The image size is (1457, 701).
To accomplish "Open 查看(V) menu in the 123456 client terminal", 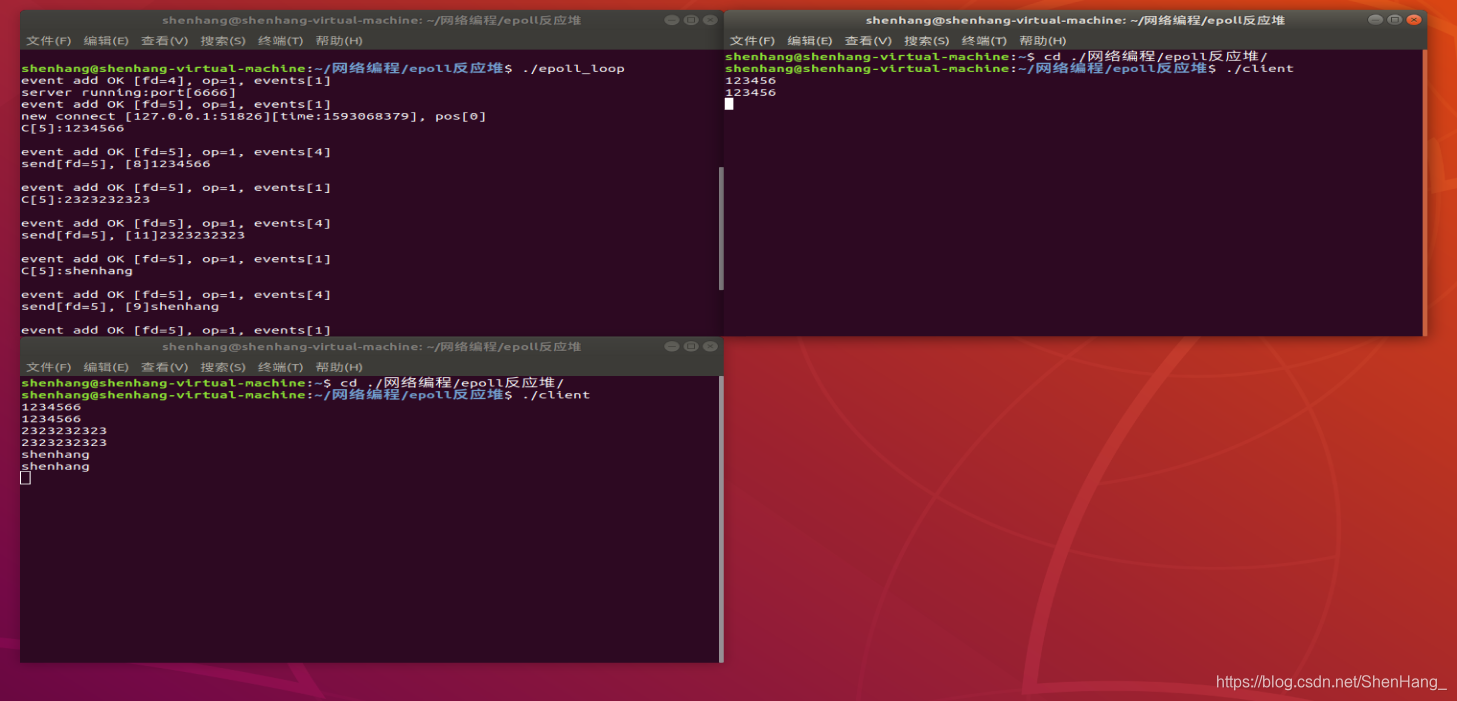I will tap(868, 41).
